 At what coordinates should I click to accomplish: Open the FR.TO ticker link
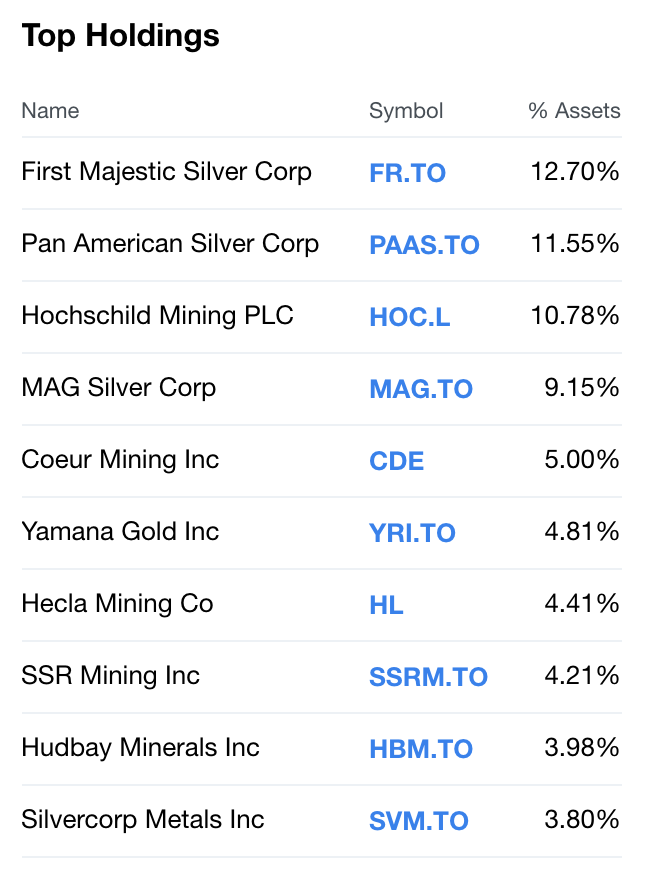pos(407,172)
